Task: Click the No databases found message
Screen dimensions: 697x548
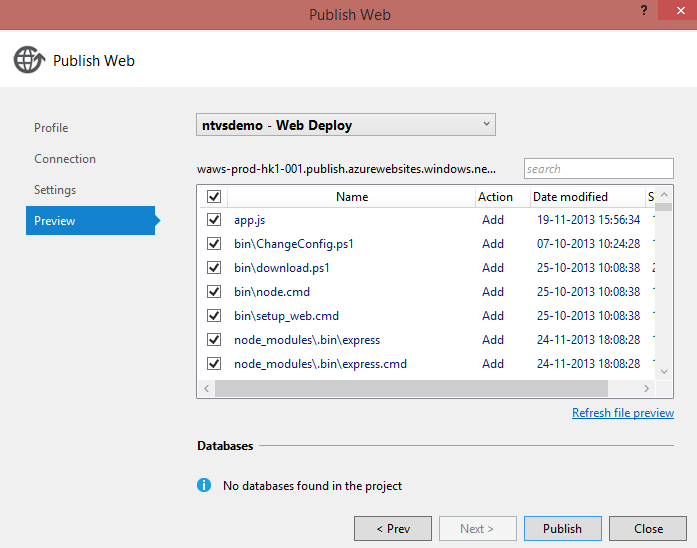Action: pos(312,486)
